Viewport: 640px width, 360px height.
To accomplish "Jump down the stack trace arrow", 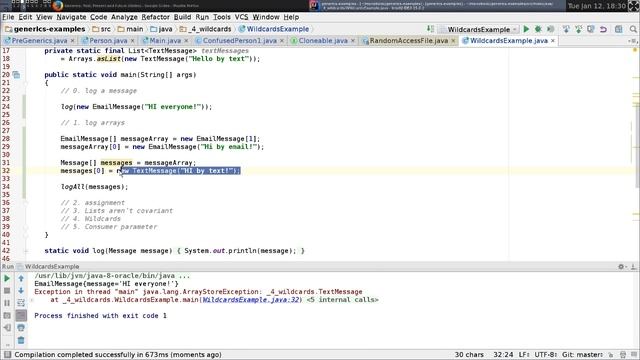I will 21,291.
